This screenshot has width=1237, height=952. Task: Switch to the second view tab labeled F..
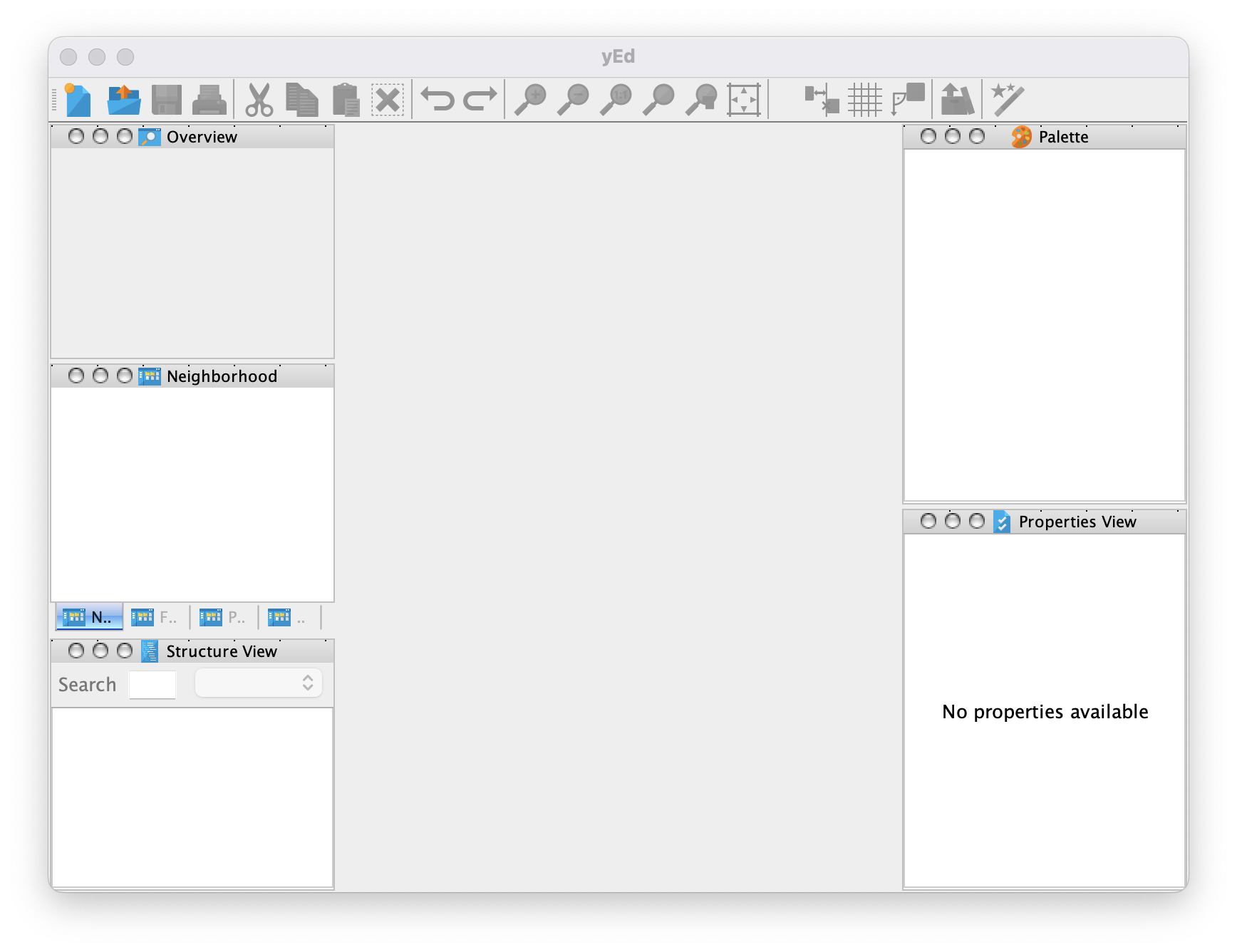(155, 617)
